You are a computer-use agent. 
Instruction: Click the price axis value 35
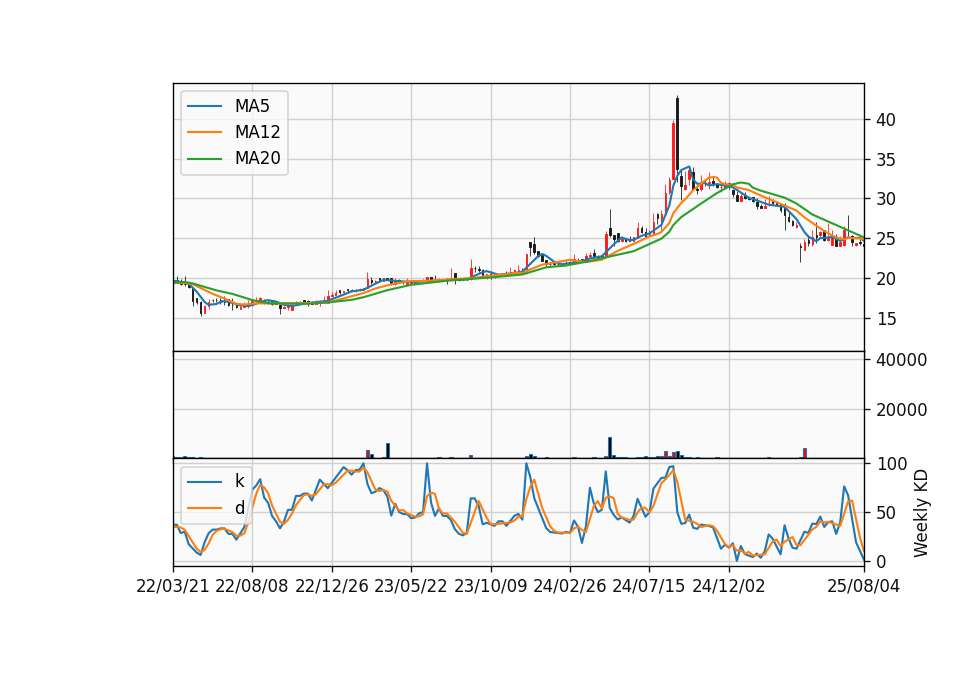tap(885, 160)
